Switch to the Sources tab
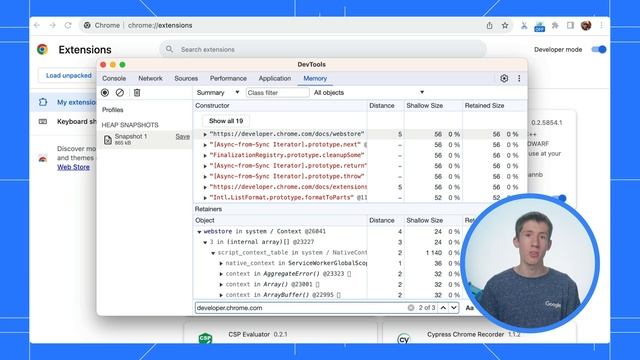 pyautogui.click(x=186, y=78)
